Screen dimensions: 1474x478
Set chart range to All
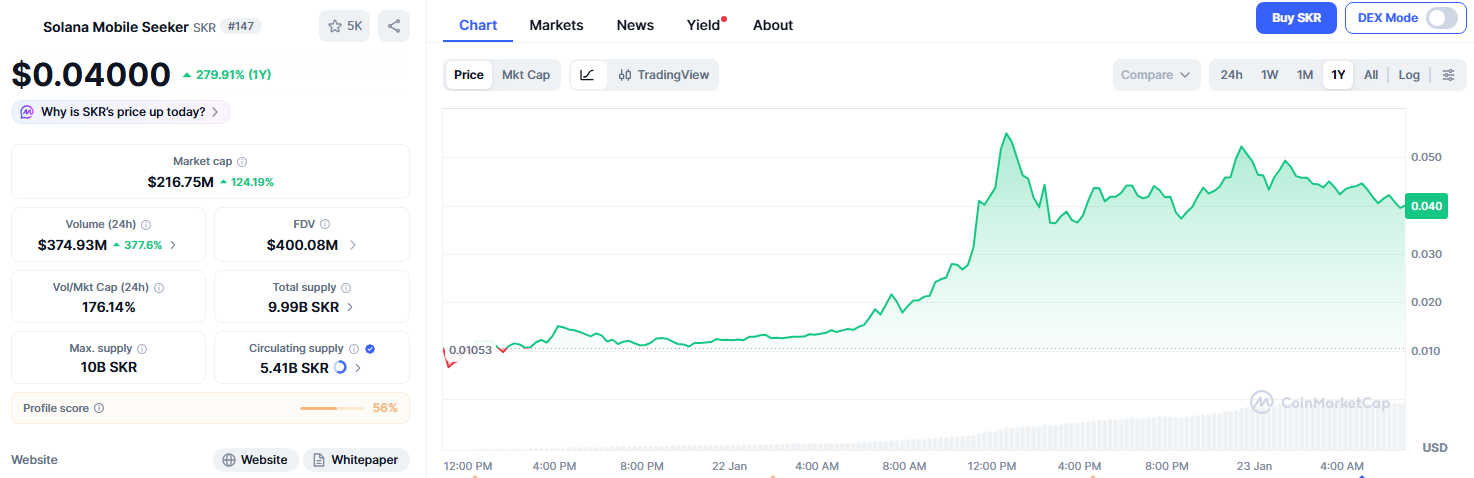click(1371, 75)
